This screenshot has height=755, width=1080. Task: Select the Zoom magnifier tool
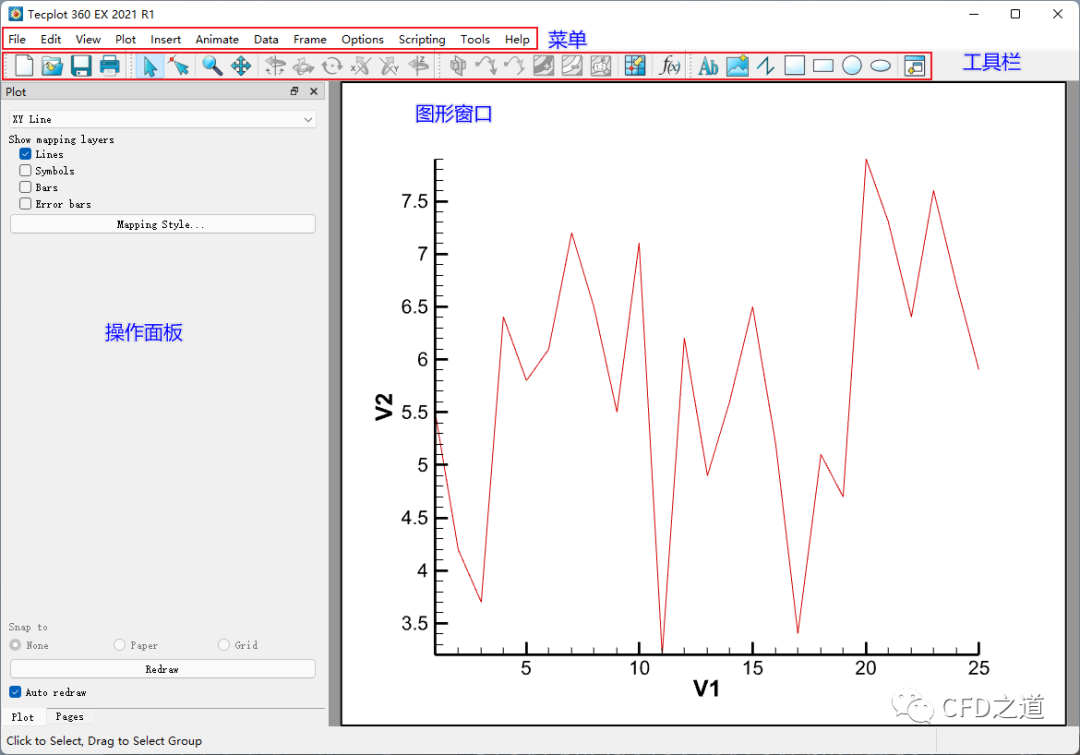(212, 67)
